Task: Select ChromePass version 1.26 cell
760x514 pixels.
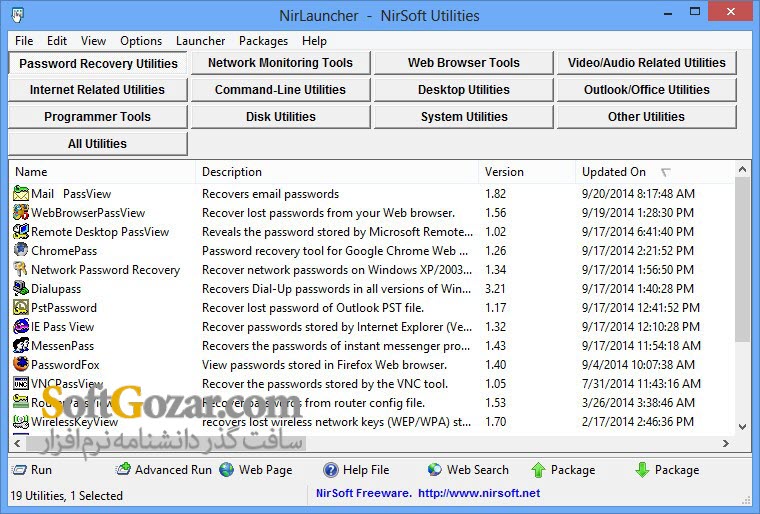Action: pos(495,251)
